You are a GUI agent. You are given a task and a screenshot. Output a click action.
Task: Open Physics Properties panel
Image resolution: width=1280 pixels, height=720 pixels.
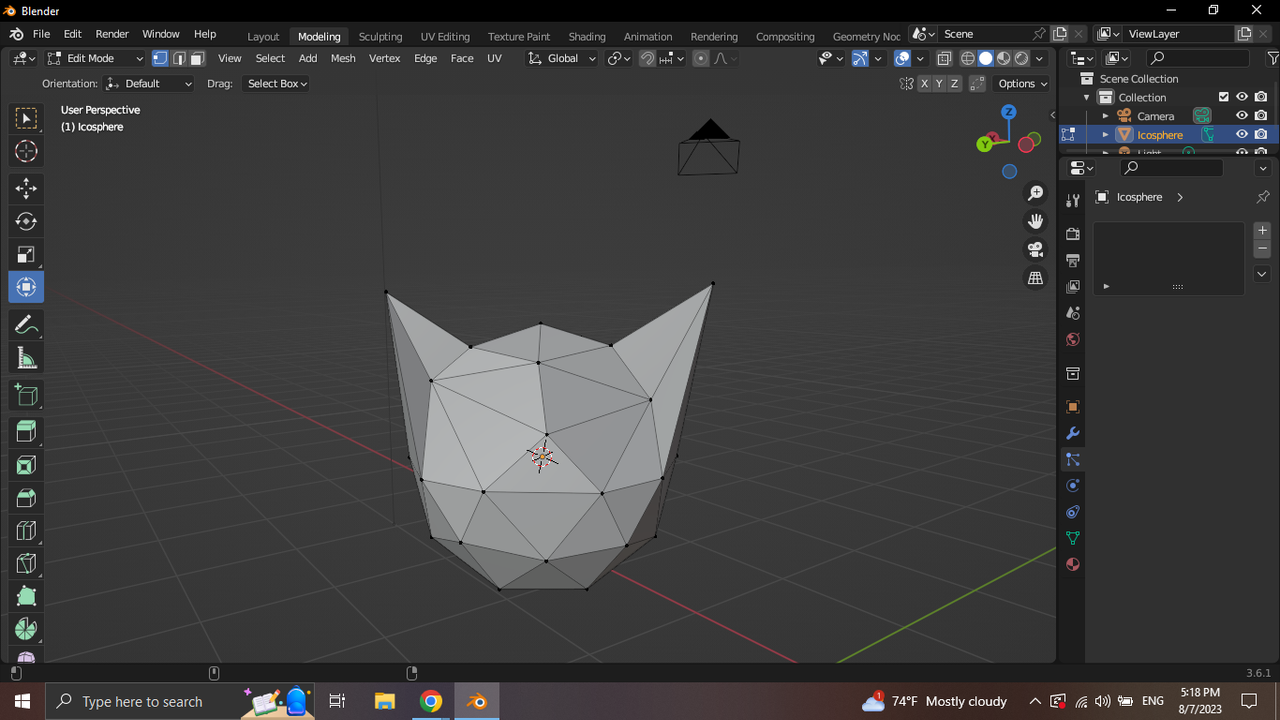pyautogui.click(x=1072, y=485)
